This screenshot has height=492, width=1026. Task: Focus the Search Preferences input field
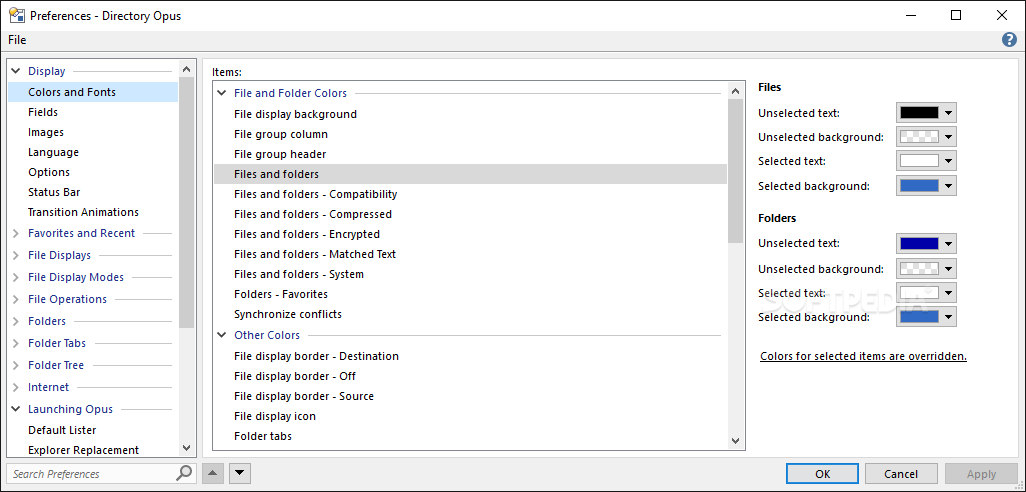[x=93, y=473]
